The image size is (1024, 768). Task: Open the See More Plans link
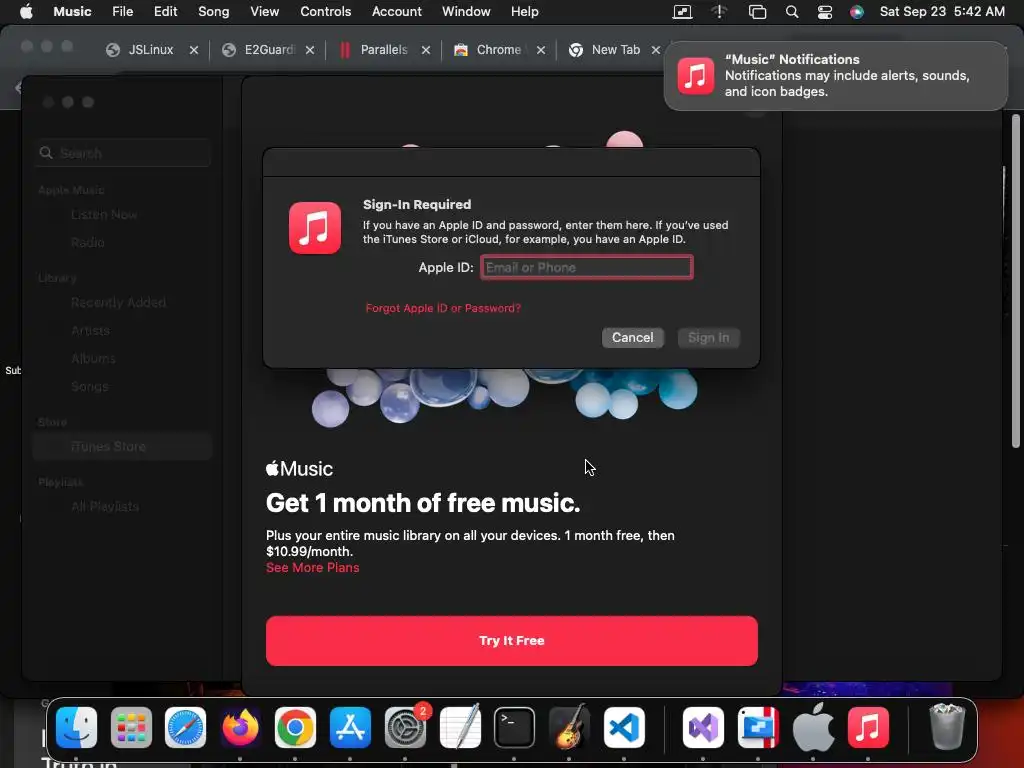(312, 568)
